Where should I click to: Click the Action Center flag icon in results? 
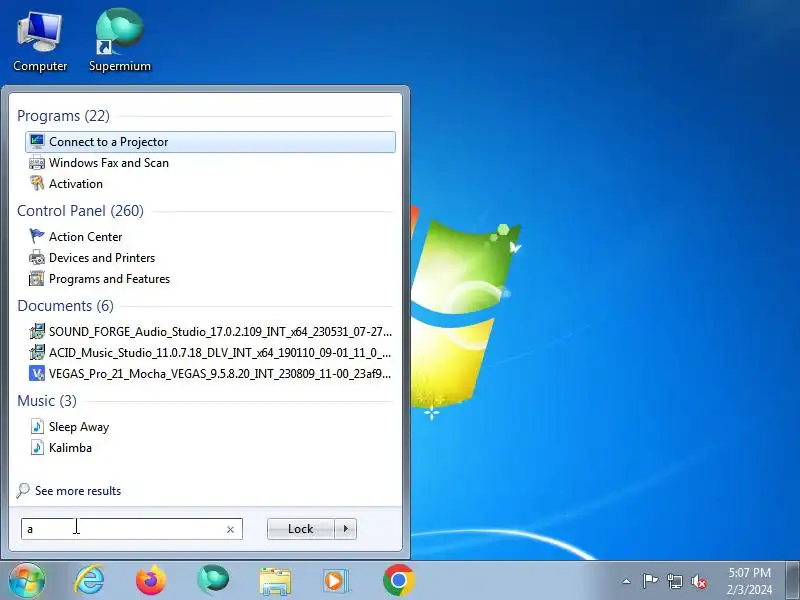click(x=37, y=236)
